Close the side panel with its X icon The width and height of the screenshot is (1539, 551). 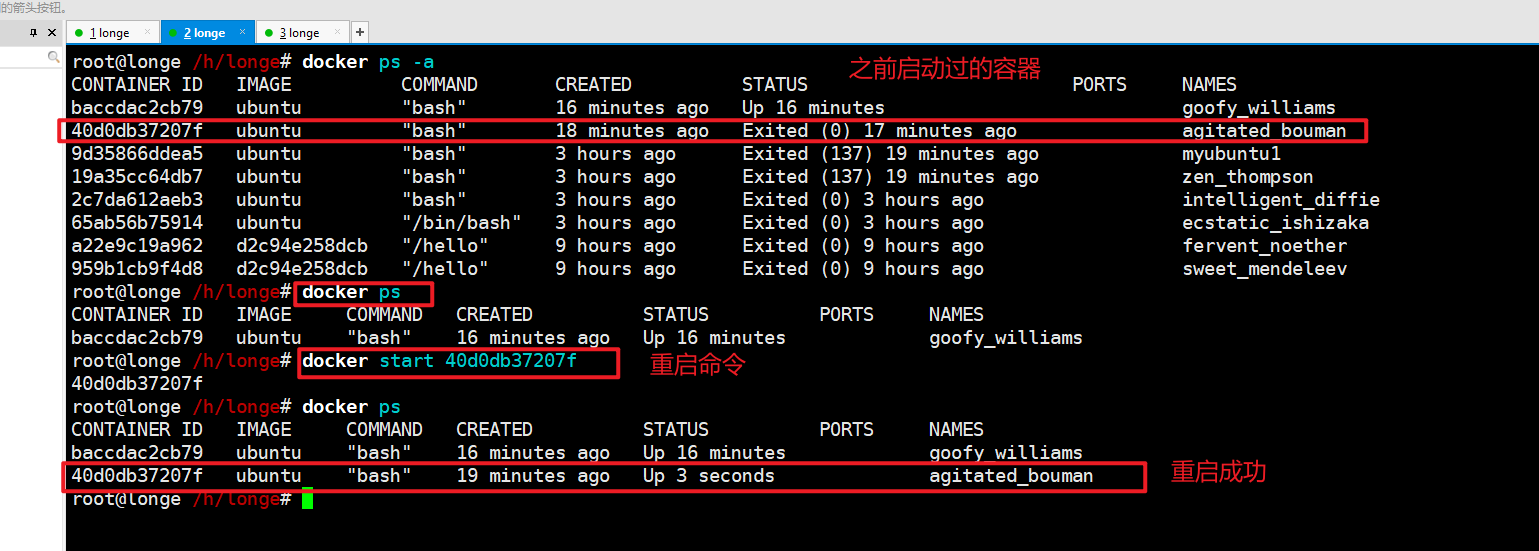click(x=53, y=33)
